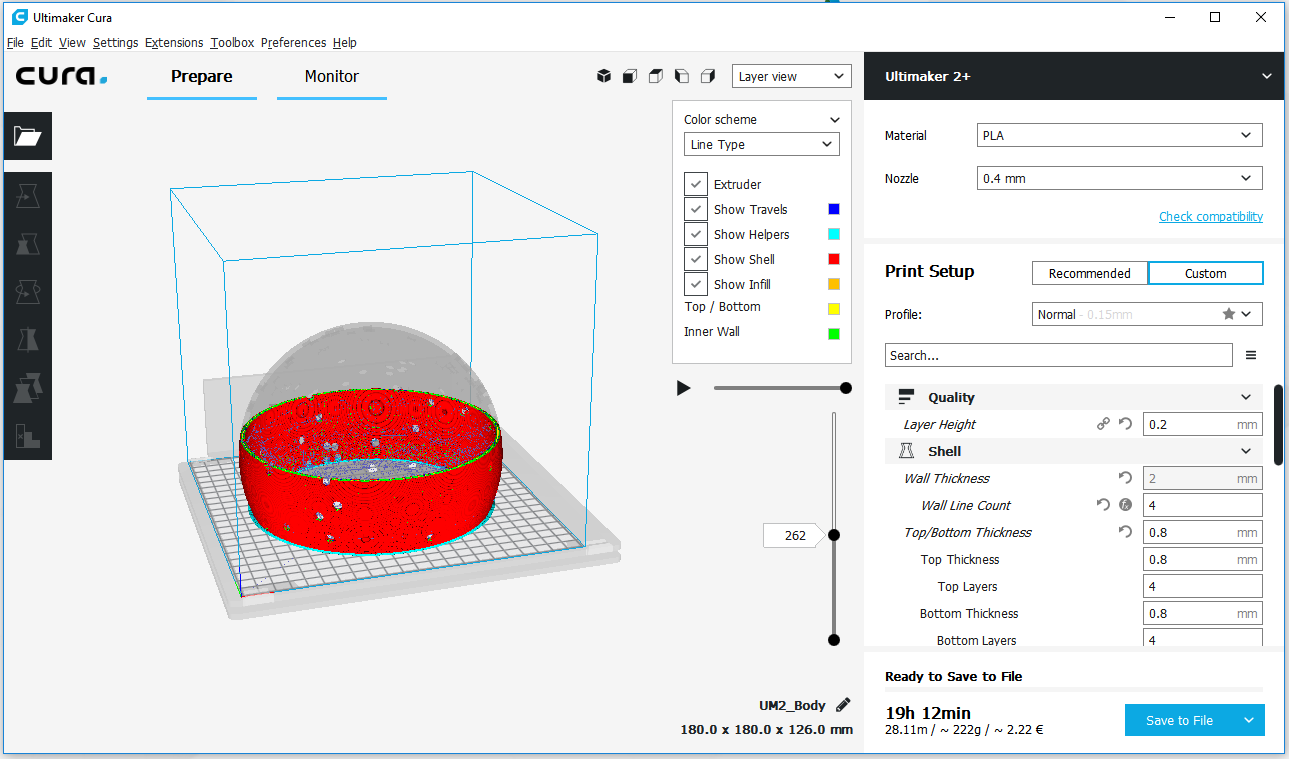Collapse the Shell settings section

tap(1246, 451)
